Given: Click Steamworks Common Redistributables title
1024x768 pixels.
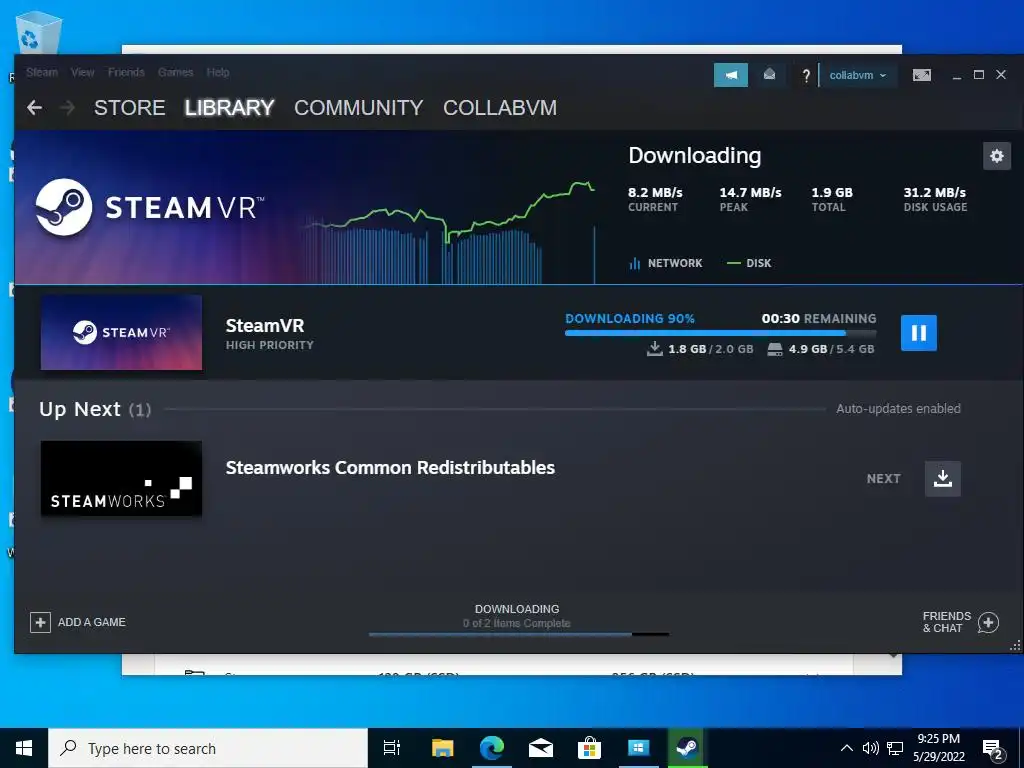Looking at the screenshot, I should click(x=390, y=468).
